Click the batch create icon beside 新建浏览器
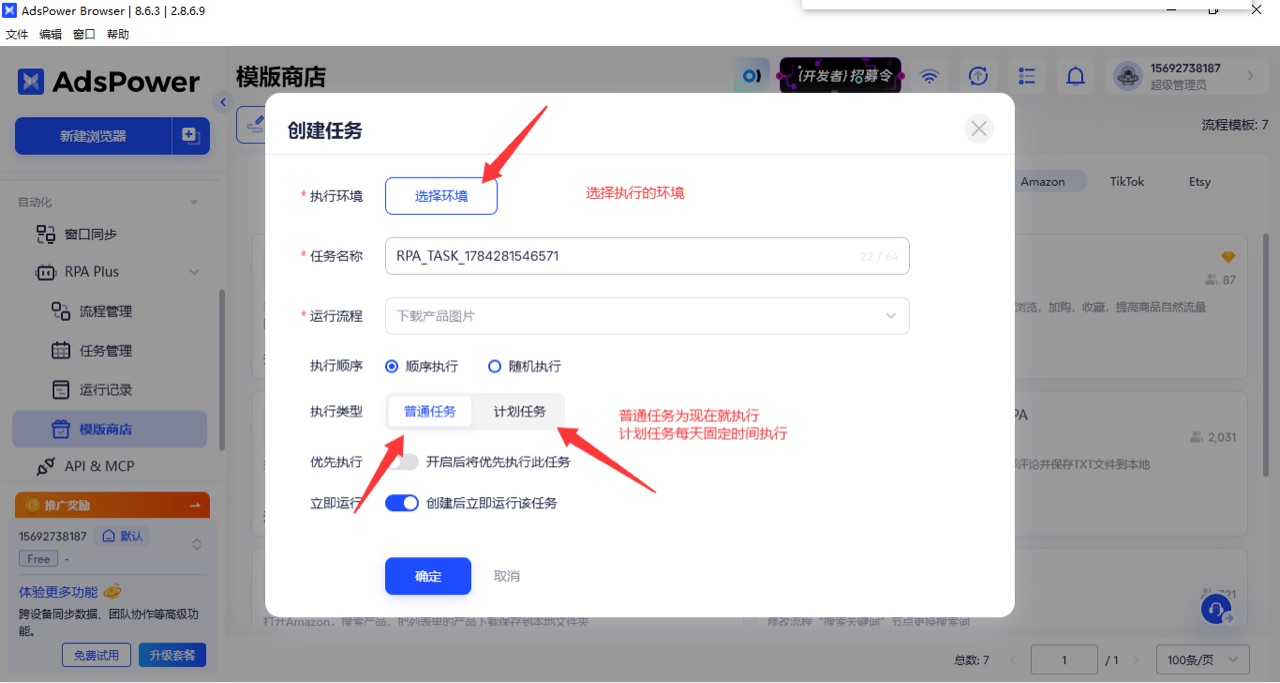The image size is (1280, 683). pyautogui.click(x=190, y=136)
